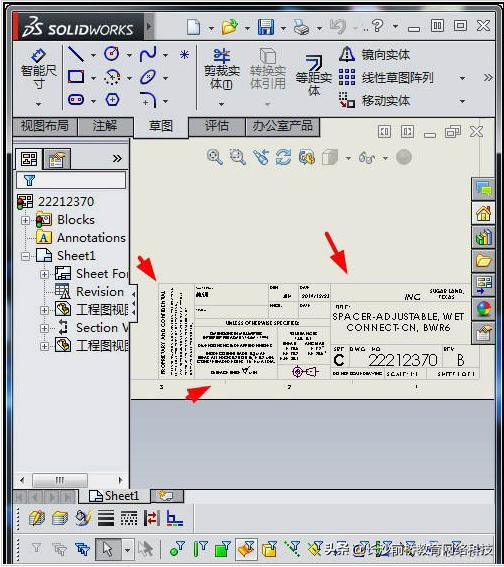Click Move Entities (移动实体)
This screenshot has height=567, width=504.
pos(374,100)
